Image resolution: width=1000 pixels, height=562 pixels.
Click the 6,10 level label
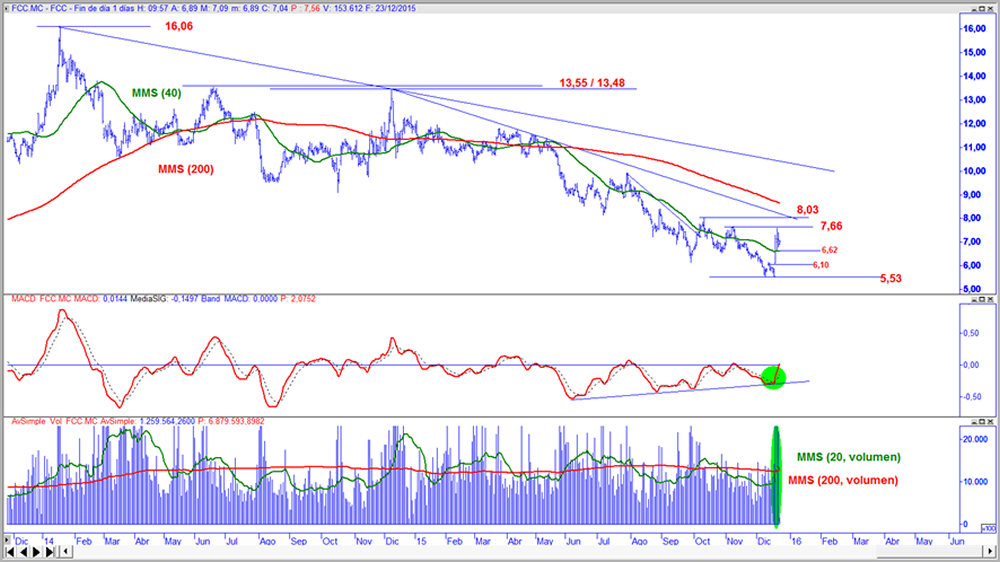(x=821, y=265)
